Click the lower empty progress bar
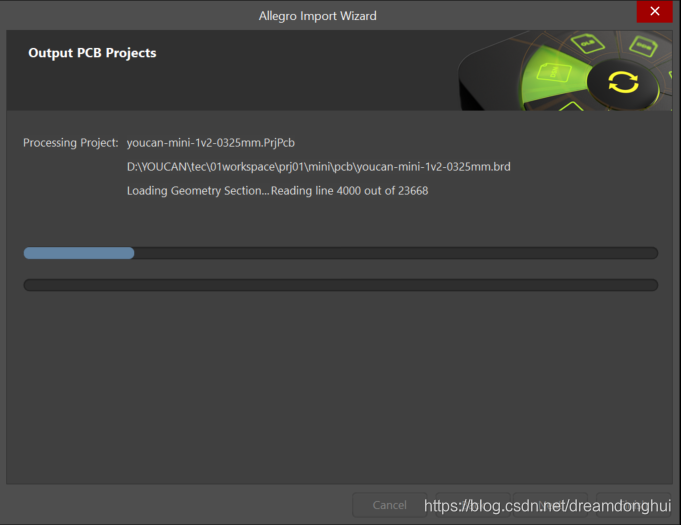Viewport: 681px width, 525px height. (341, 285)
